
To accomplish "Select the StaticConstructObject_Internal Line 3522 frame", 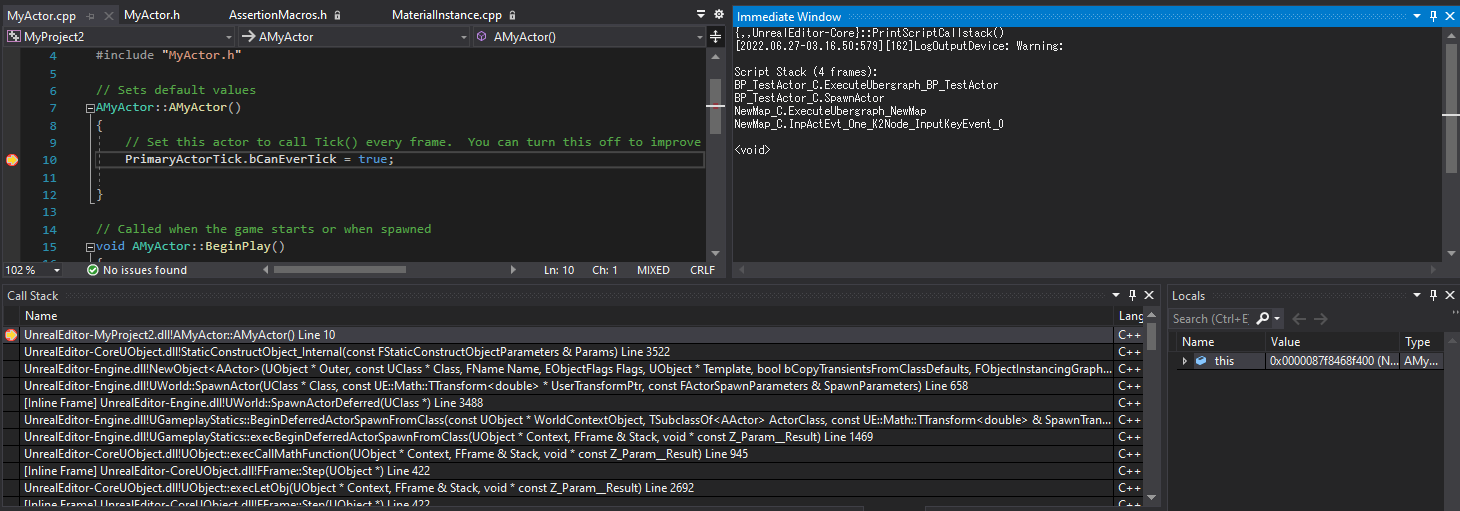I will [567, 352].
